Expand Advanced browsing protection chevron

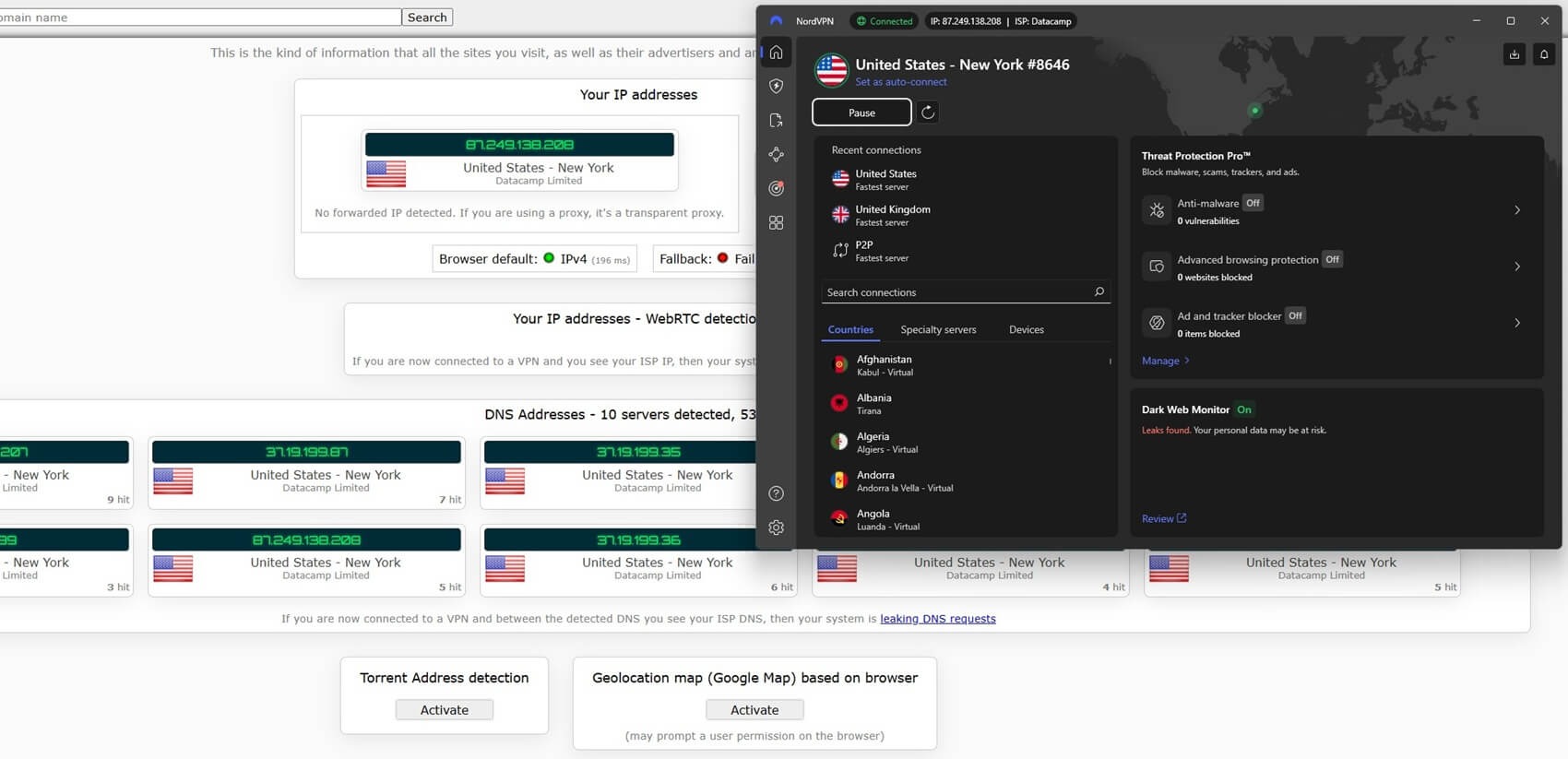(x=1517, y=267)
